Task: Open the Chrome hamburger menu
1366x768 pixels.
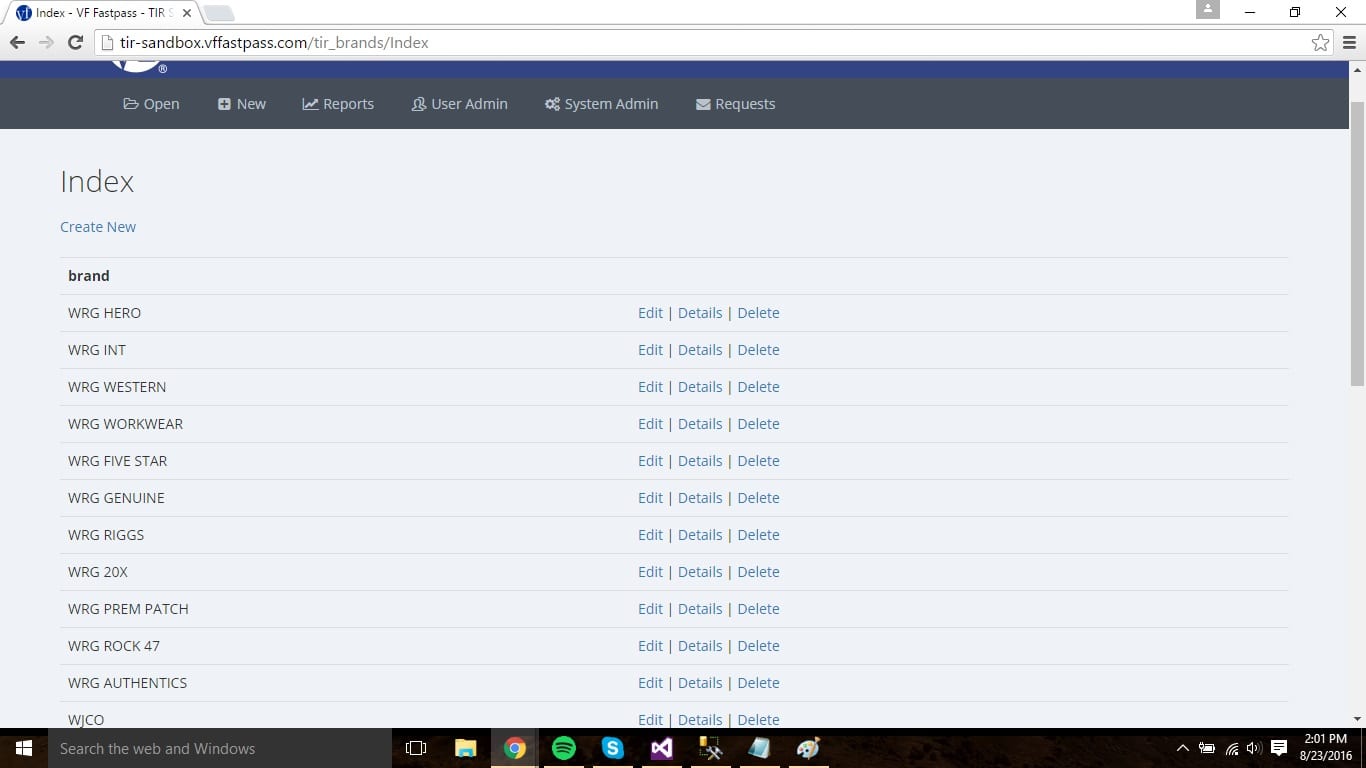Action: (1348, 43)
